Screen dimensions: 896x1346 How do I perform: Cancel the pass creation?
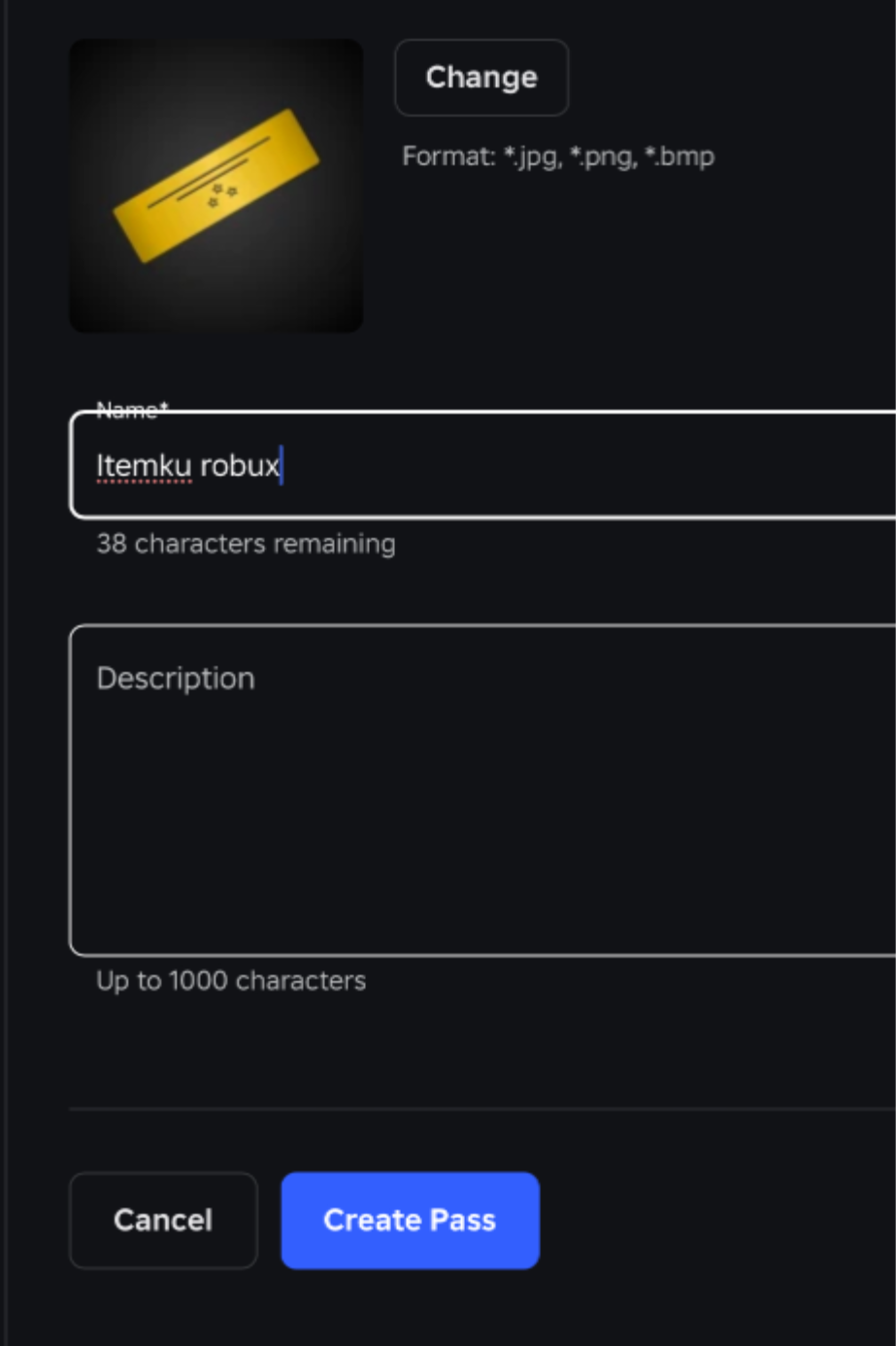163,1220
